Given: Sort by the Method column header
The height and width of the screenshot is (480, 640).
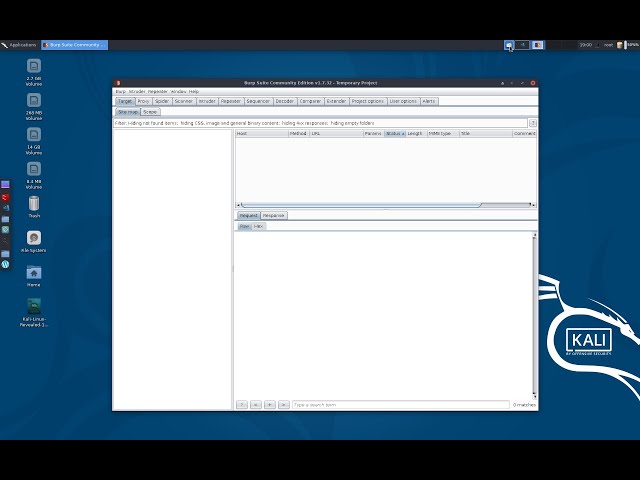Looking at the screenshot, I should point(299,133).
